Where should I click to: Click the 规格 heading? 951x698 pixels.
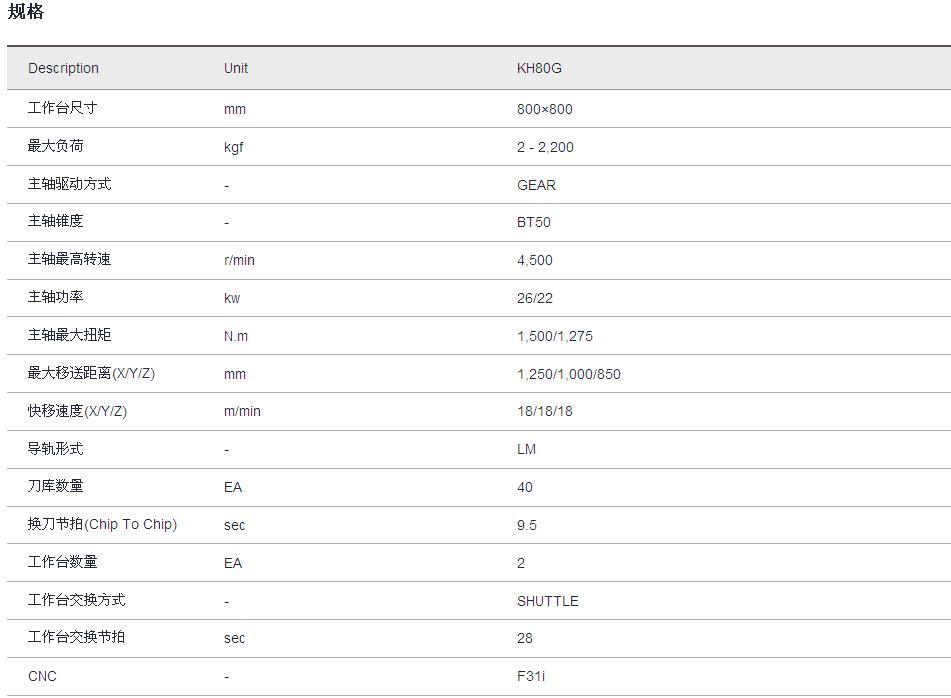pos(26,13)
